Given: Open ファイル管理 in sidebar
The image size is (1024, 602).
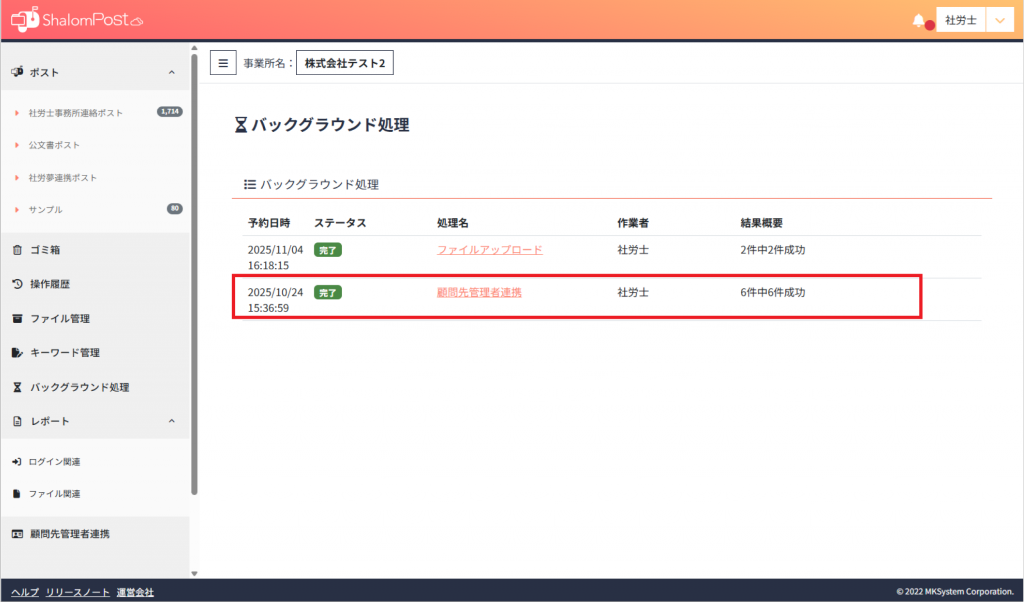Looking at the screenshot, I should click(59, 319).
